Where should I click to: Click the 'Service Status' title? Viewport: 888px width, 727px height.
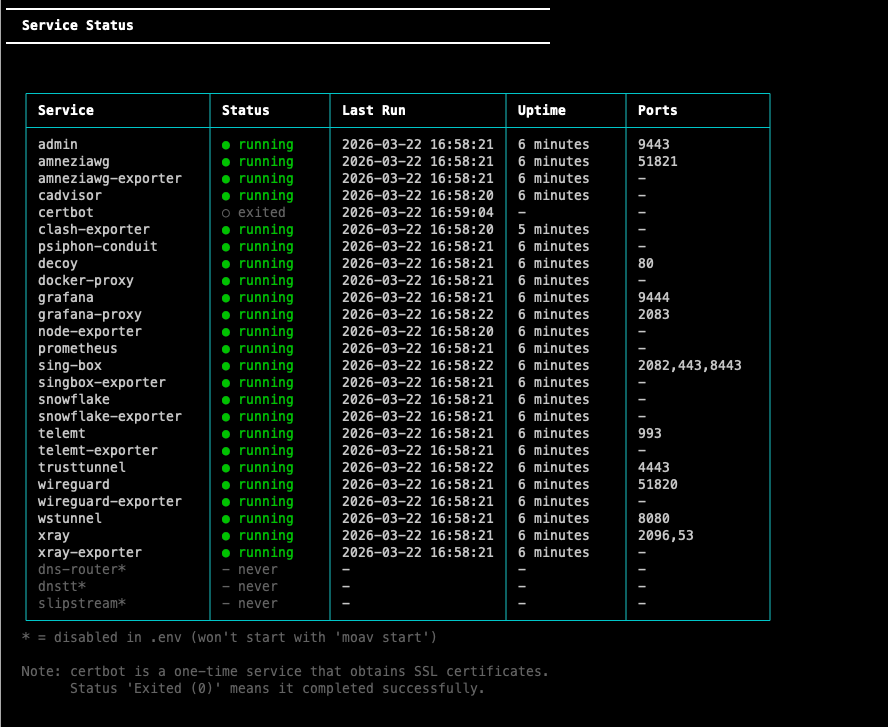pyautogui.click(x=78, y=25)
